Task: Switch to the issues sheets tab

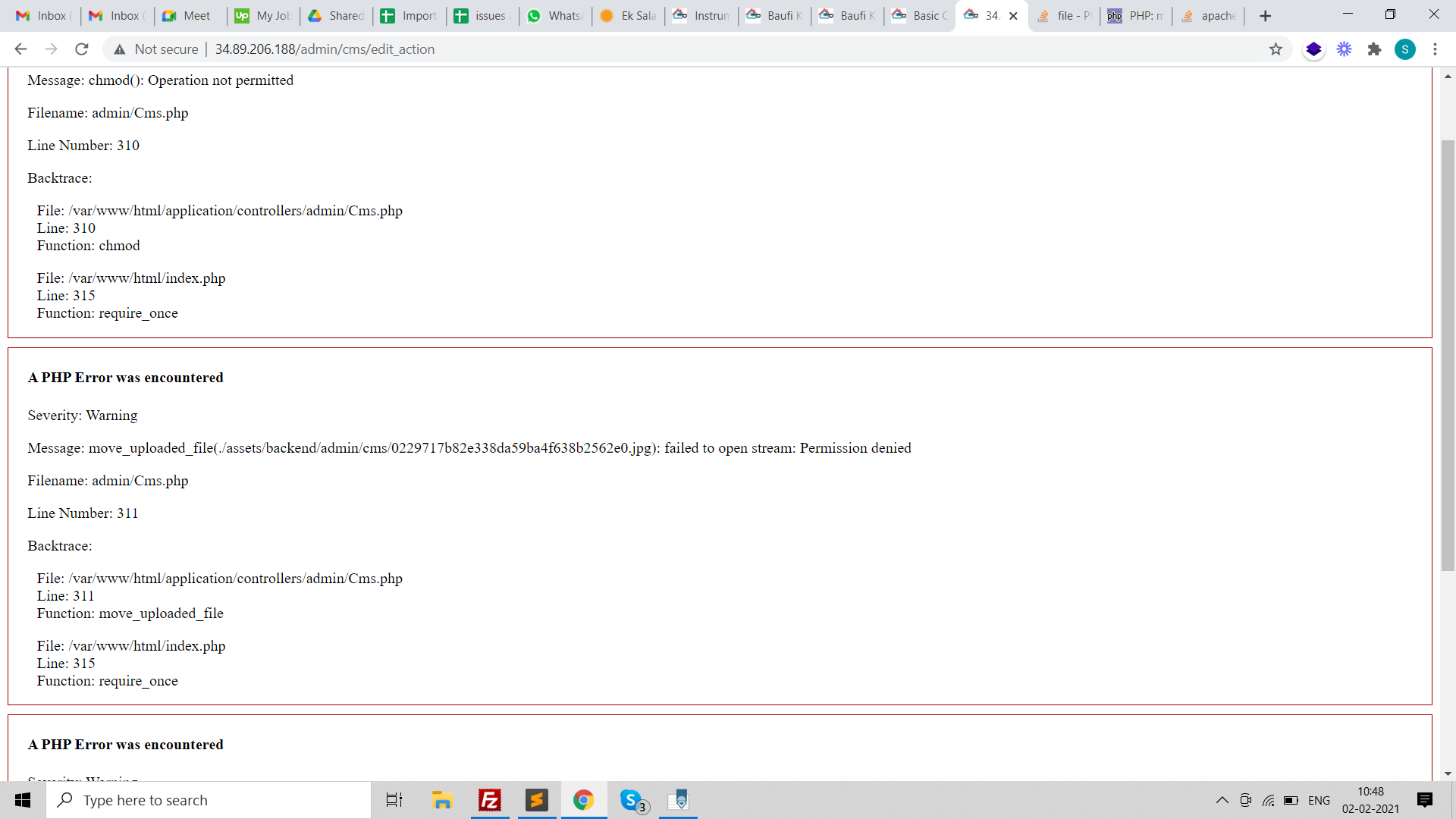Action: pos(482,16)
